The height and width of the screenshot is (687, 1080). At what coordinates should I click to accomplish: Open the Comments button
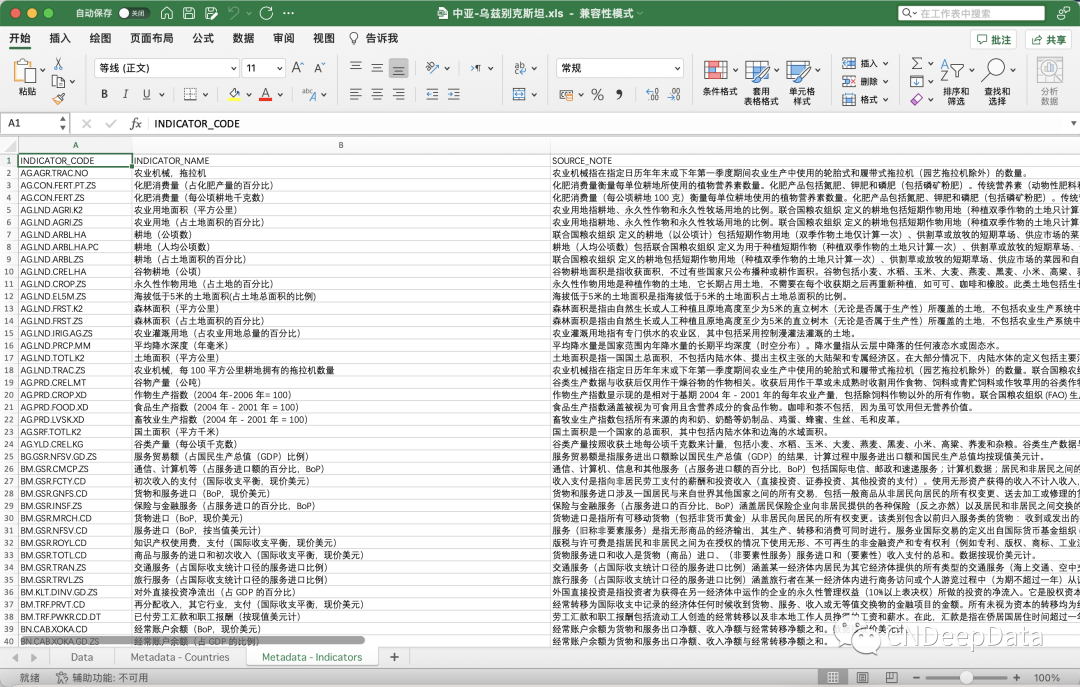994,39
